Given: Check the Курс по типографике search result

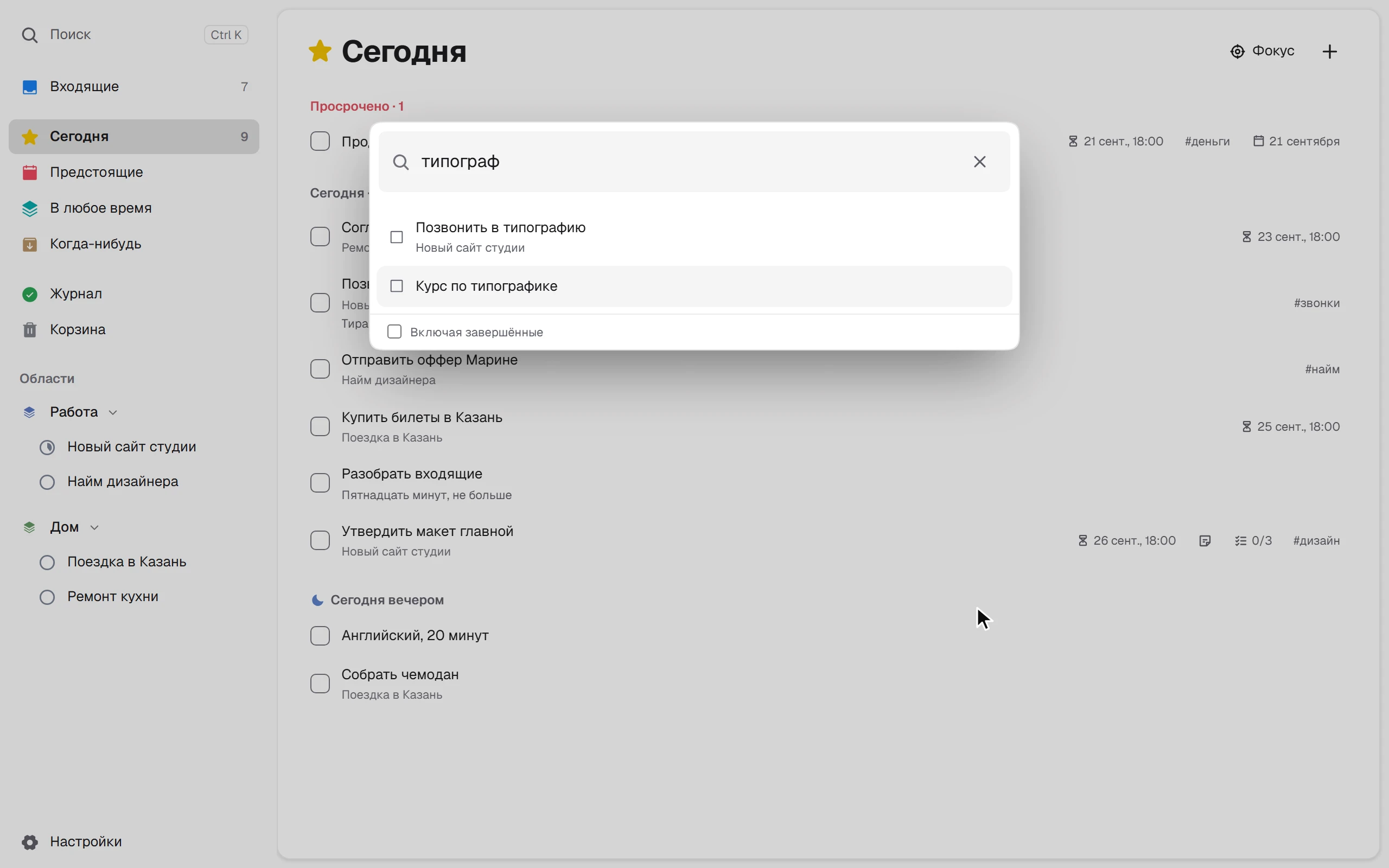Looking at the screenshot, I should click(x=397, y=286).
